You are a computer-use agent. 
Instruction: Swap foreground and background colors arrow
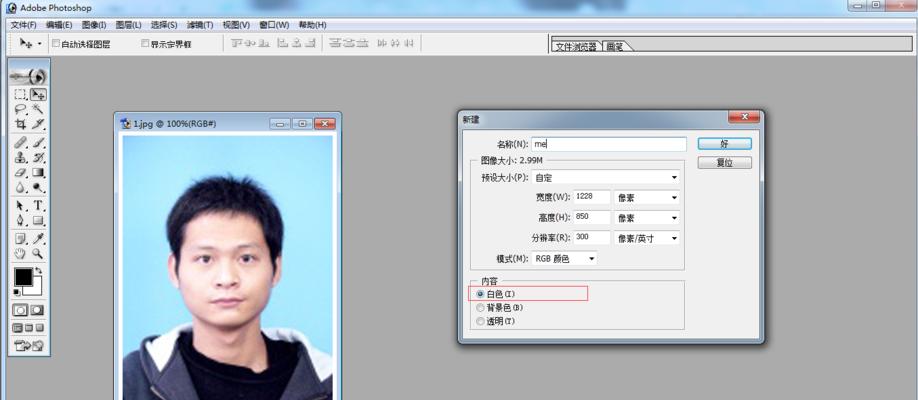pos(39,271)
